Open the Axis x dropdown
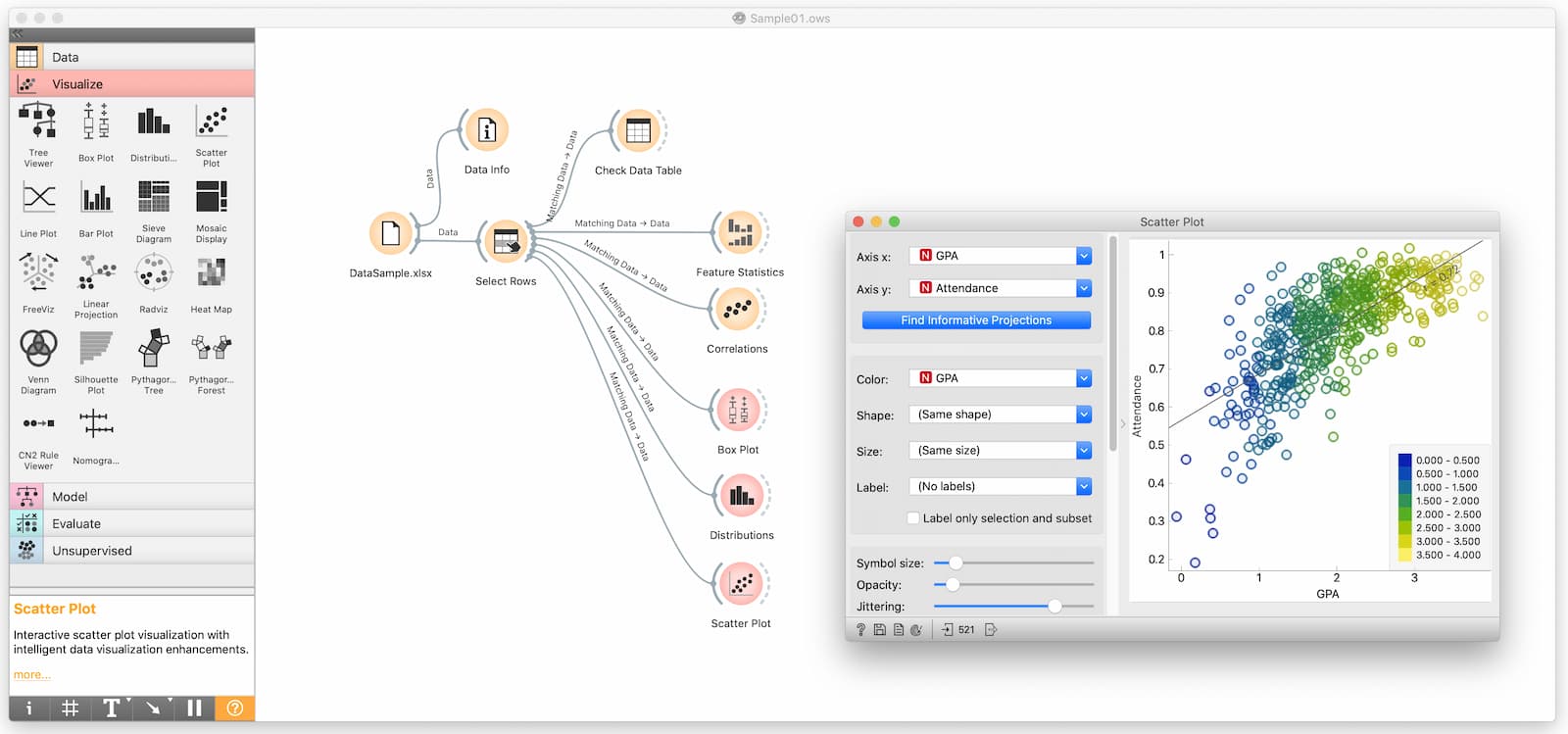1568x734 pixels. tap(1000, 256)
